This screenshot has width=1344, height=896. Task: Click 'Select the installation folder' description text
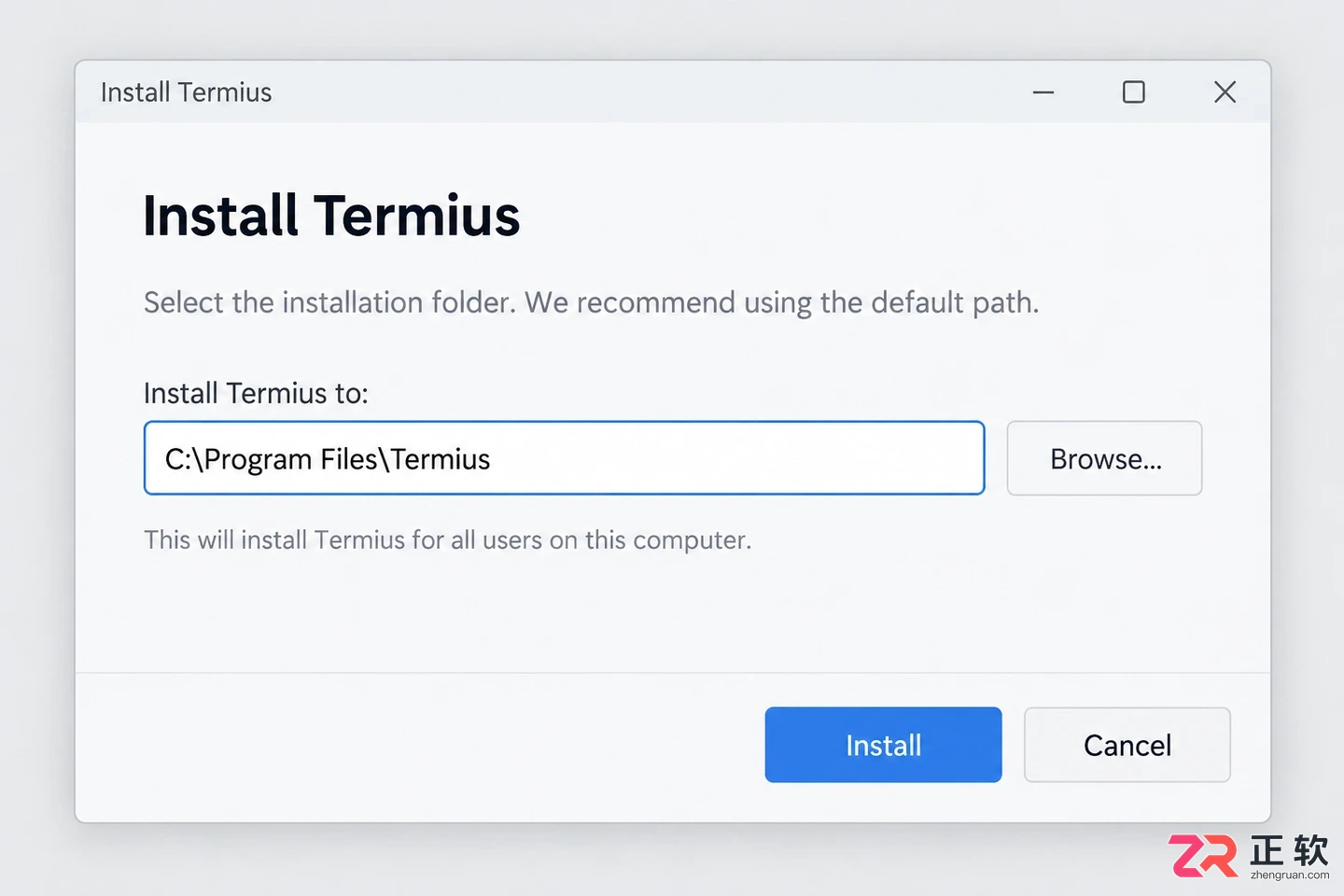pos(591,302)
